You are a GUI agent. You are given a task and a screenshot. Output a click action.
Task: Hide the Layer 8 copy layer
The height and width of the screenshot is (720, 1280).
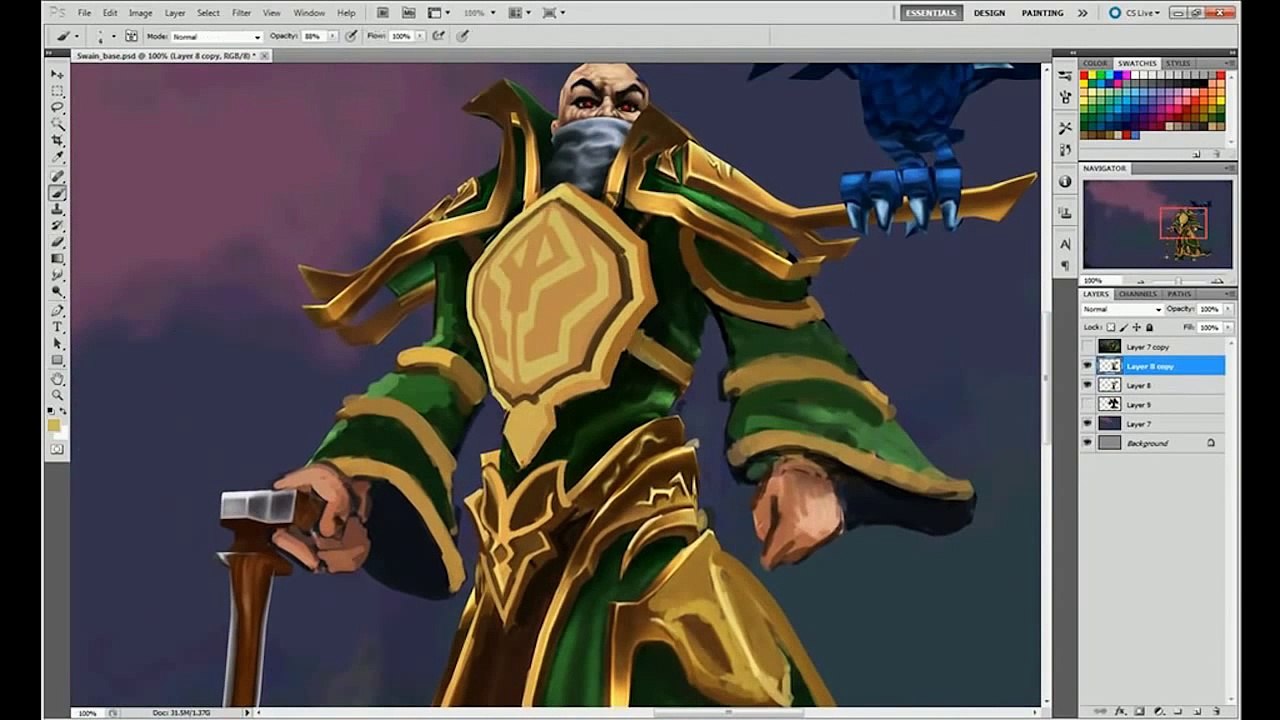[x=1087, y=366]
